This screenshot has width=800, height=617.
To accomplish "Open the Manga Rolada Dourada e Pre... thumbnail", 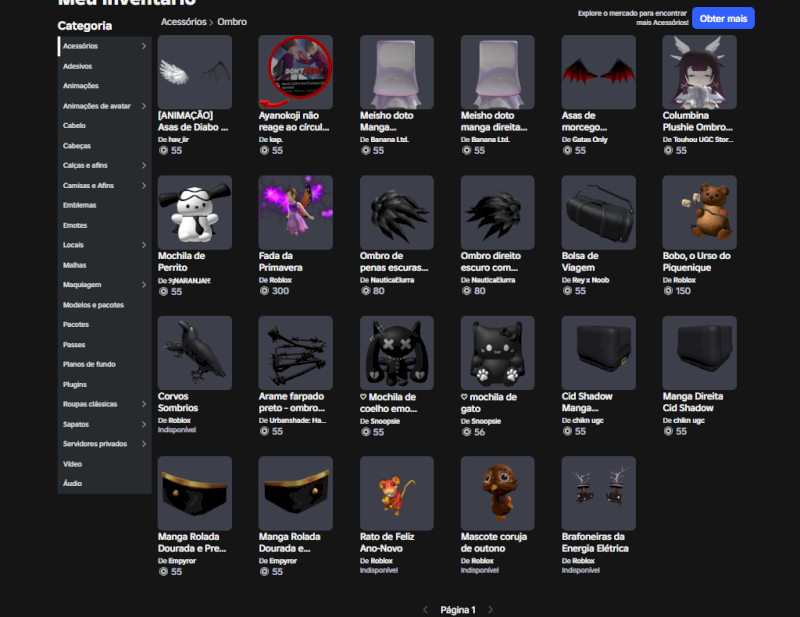I will [x=194, y=493].
